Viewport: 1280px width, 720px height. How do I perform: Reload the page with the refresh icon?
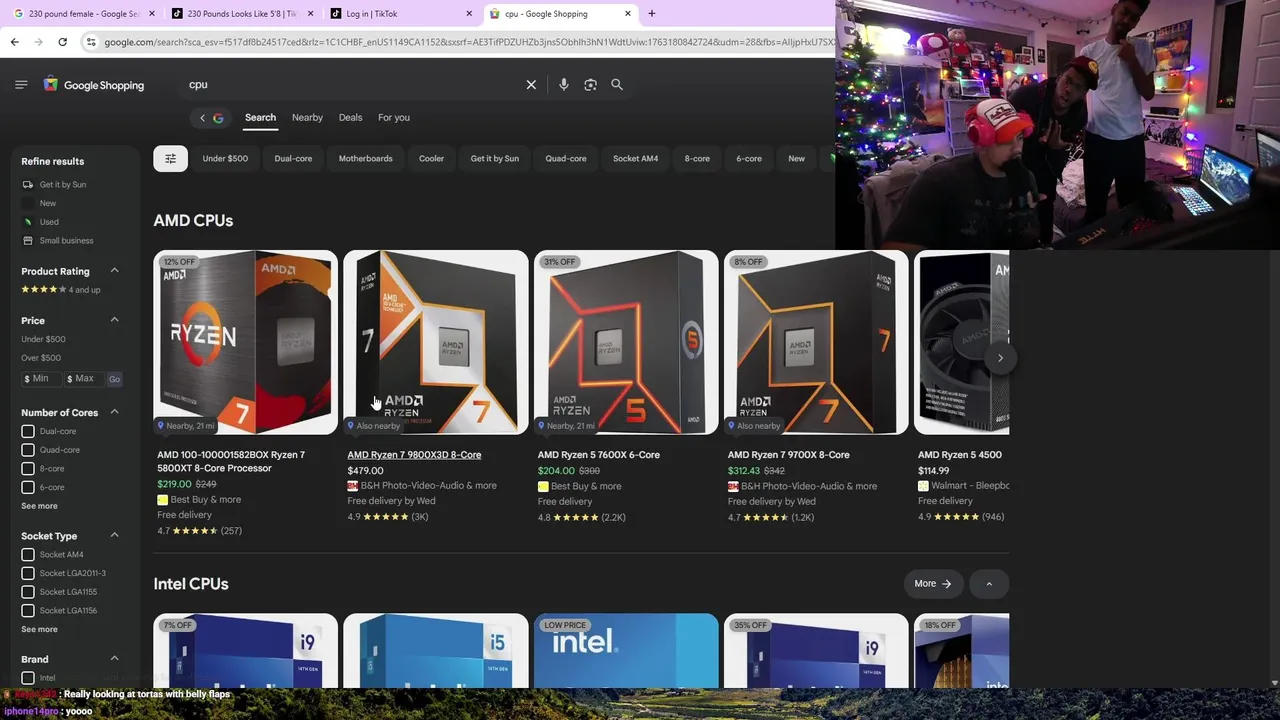[62, 42]
